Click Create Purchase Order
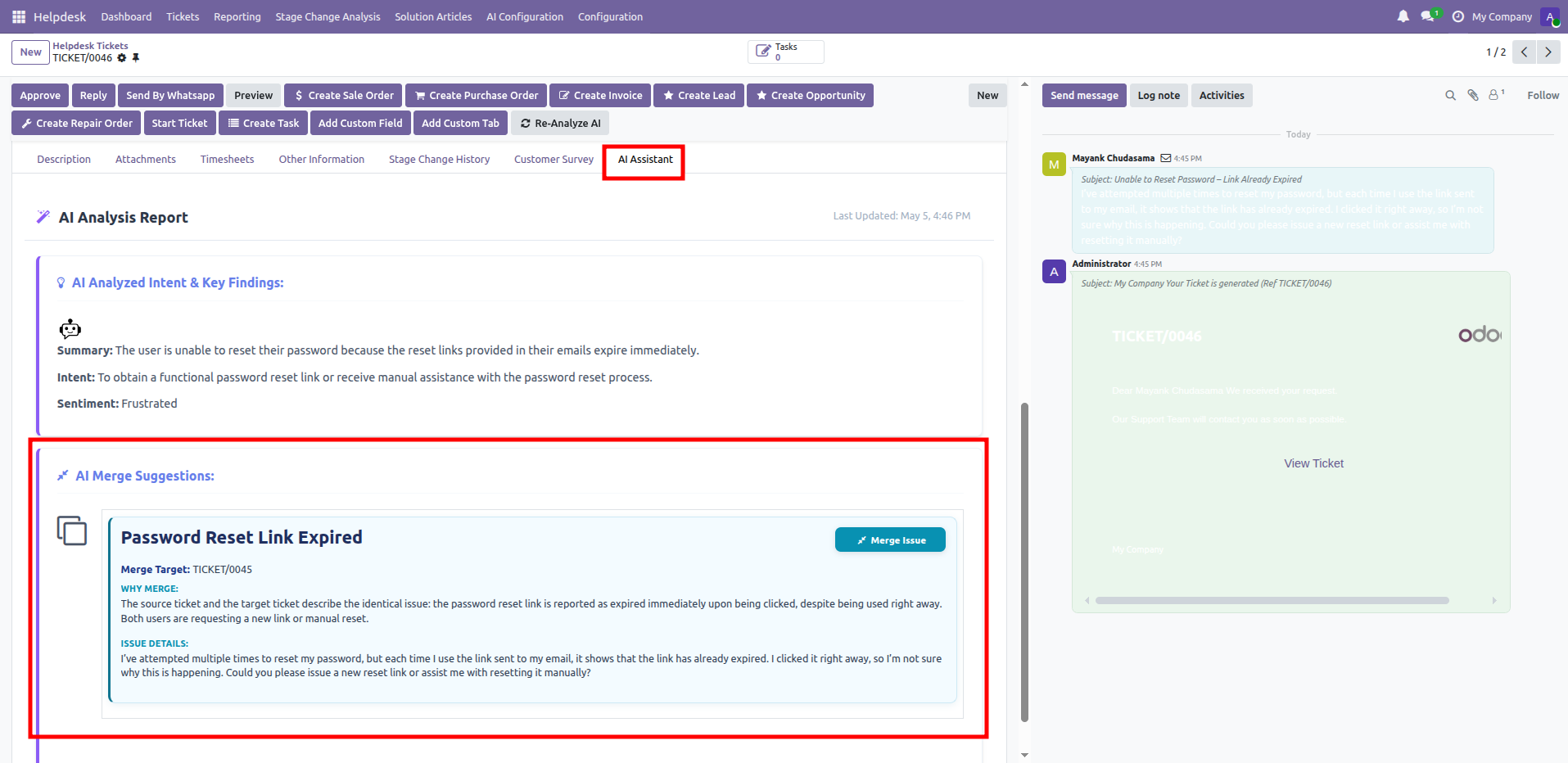The height and width of the screenshot is (763, 1568). tap(476, 95)
